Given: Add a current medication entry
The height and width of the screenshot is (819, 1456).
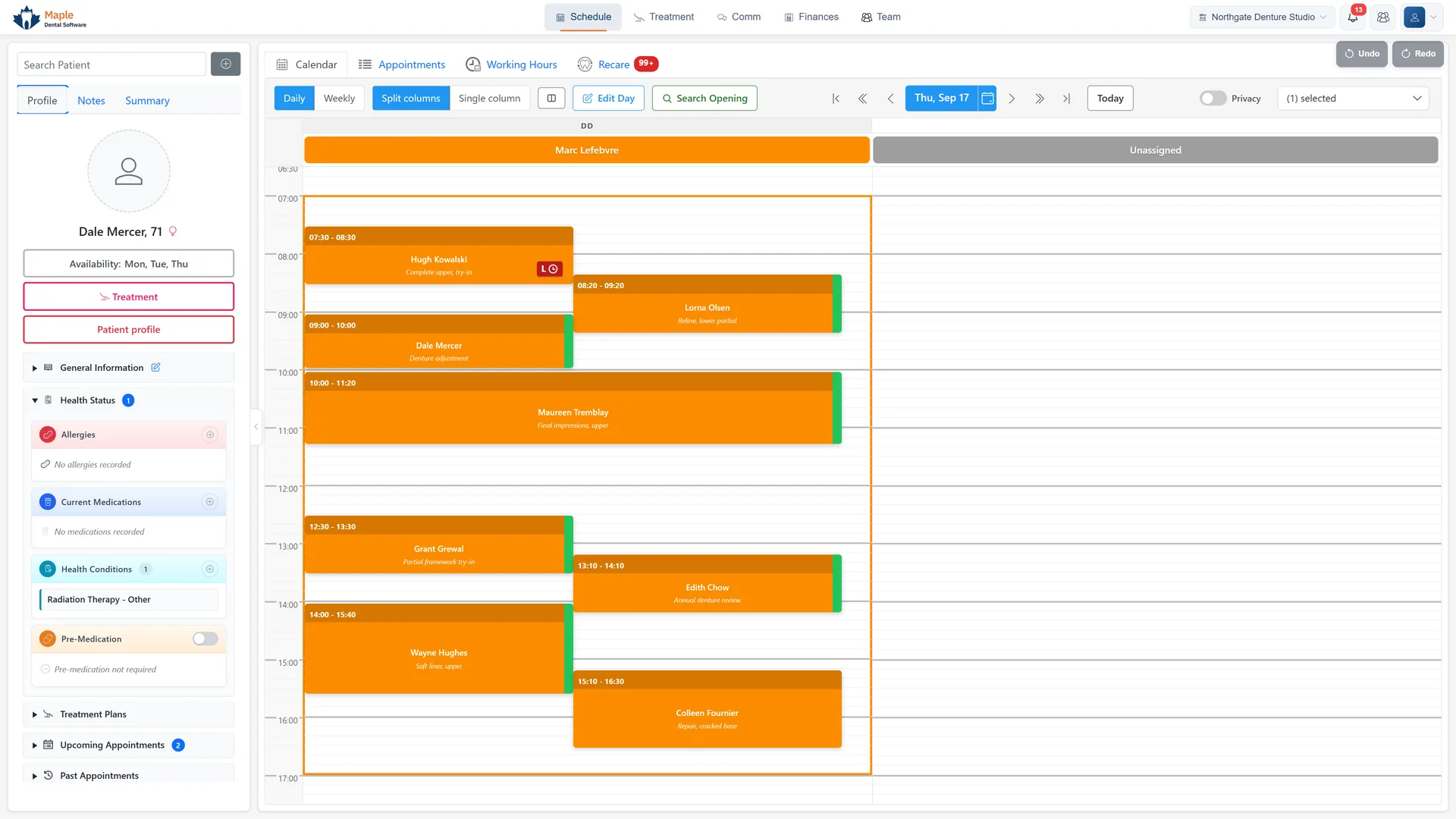Looking at the screenshot, I should (210, 502).
